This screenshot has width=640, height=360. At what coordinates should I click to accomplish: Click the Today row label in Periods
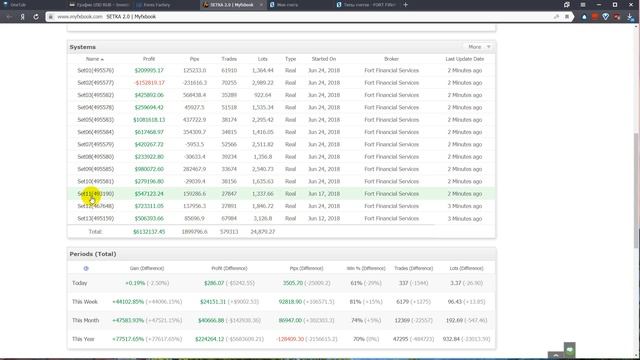[x=80, y=283]
